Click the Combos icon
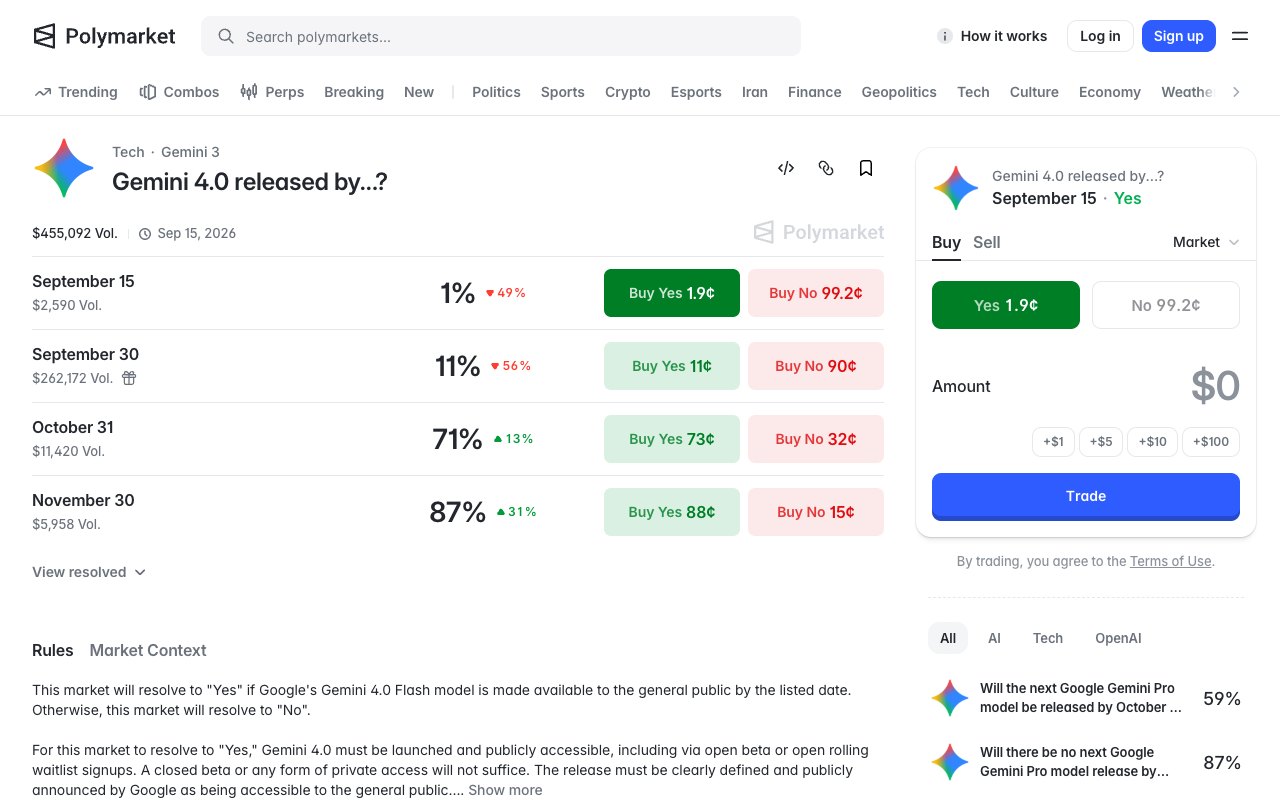The height and width of the screenshot is (800, 1280). [x=148, y=92]
